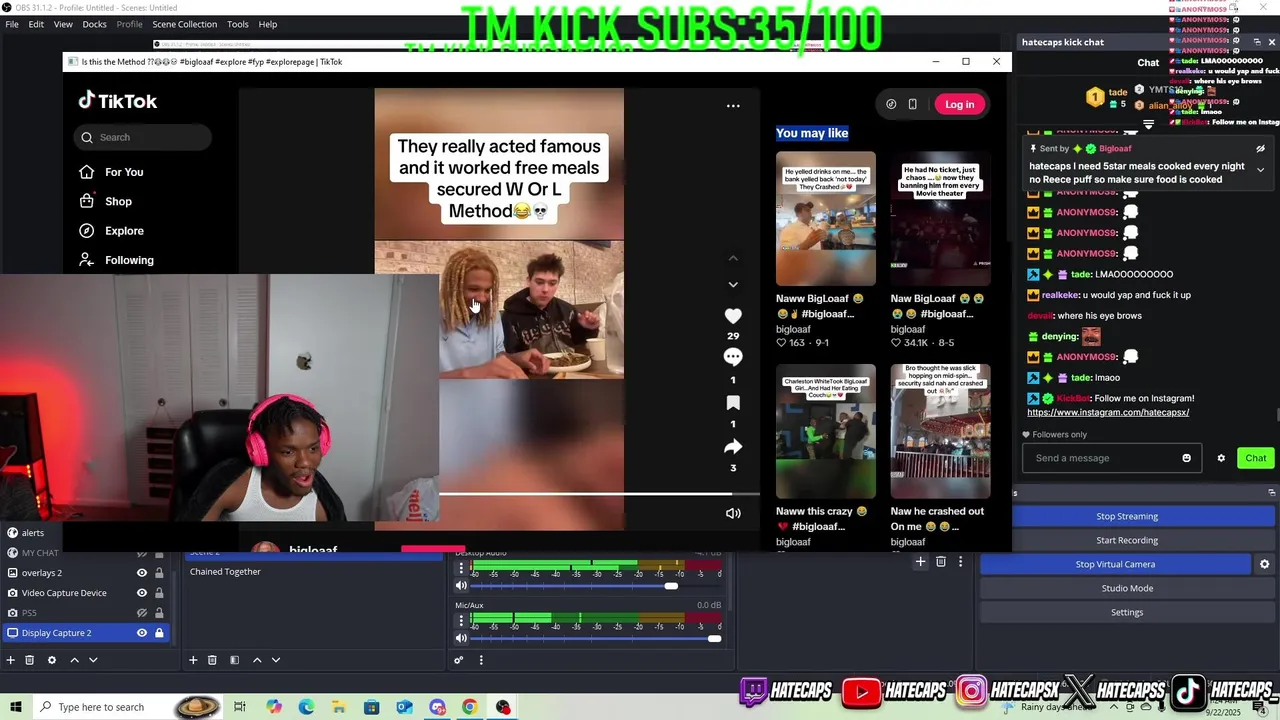This screenshot has width=1280, height=720.
Task: Open the TikTok video comments
Action: click(x=733, y=358)
